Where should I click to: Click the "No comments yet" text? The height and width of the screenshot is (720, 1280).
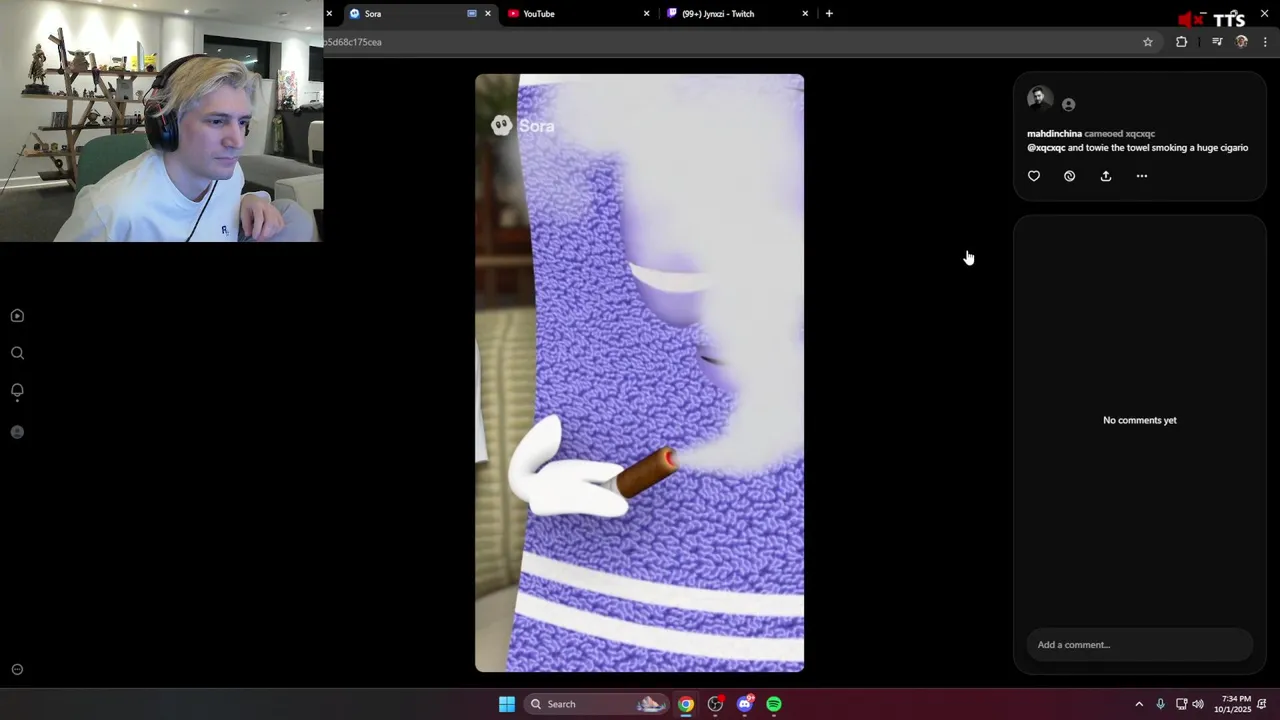(1140, 420)
